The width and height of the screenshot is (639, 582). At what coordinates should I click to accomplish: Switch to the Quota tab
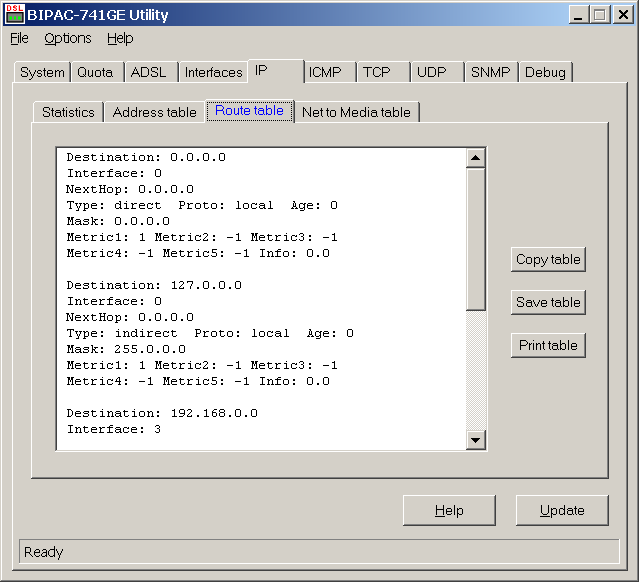[97, 72]
